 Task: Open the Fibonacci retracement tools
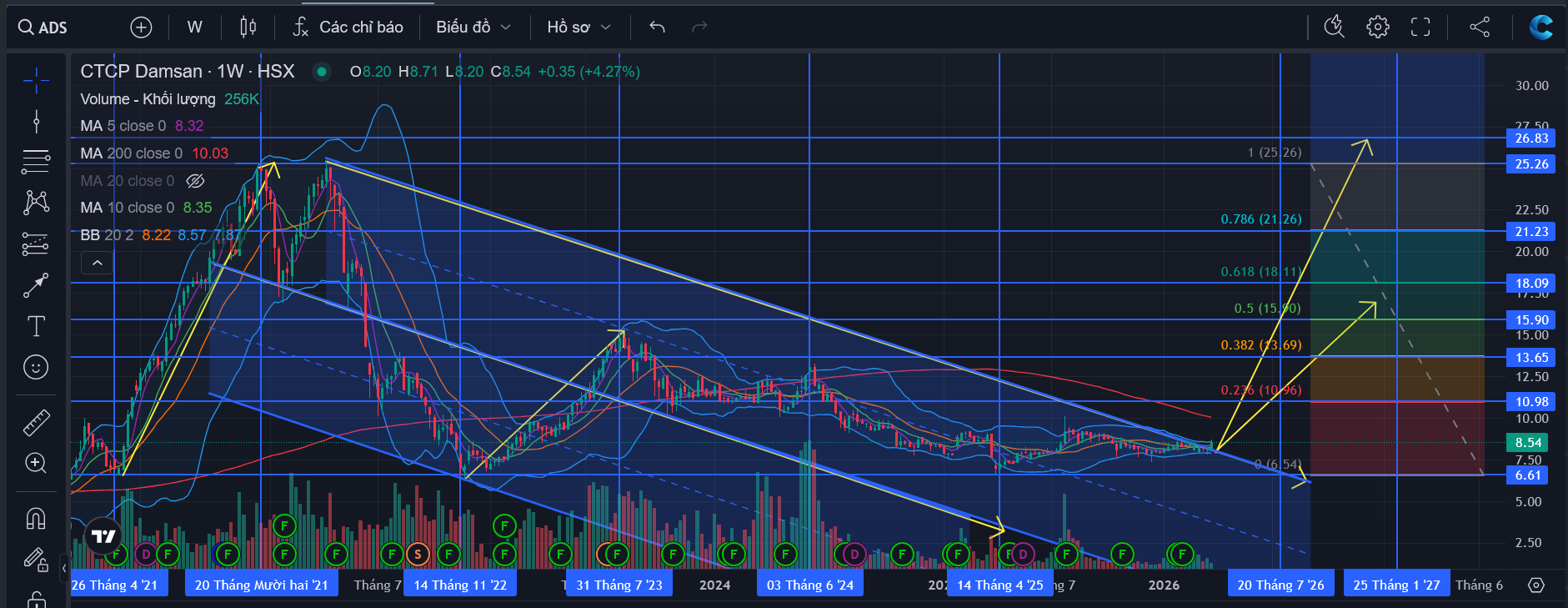(36, 162)
